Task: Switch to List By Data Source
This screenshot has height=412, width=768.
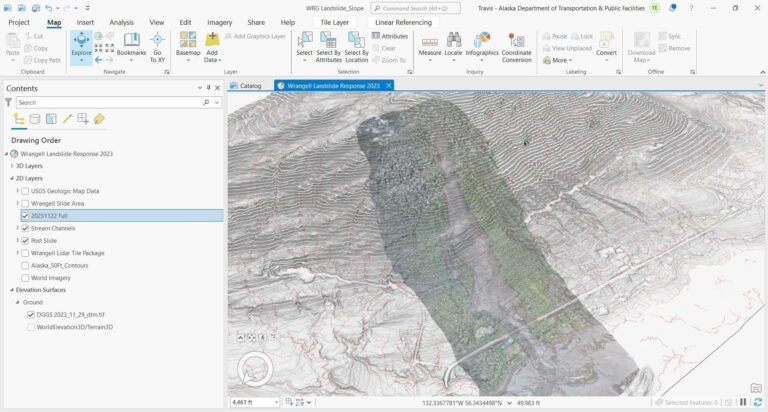Action: (x=35, y=119)
